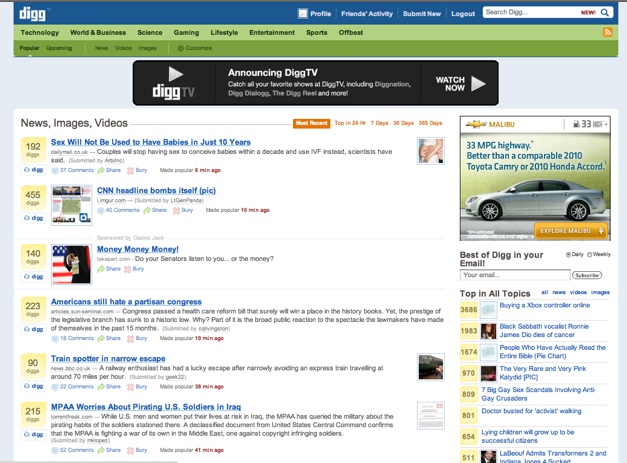This screenshot has width=627, height=463.
Task: Share the Money Money Money story
Action: point(109,269)
